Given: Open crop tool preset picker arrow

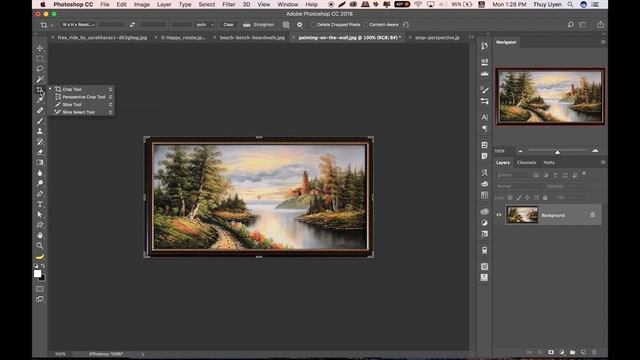Looking at the screenshot, I should click(52, 25).
